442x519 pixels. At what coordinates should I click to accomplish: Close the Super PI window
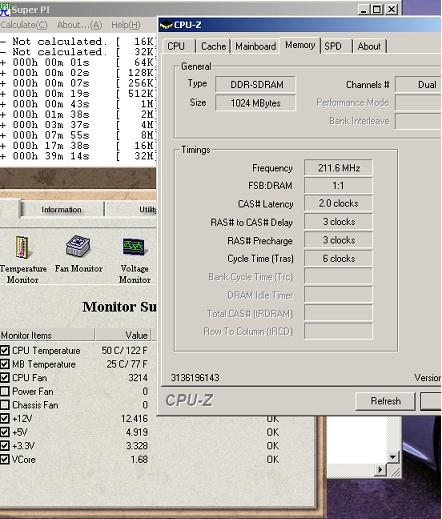coord(391,9)
